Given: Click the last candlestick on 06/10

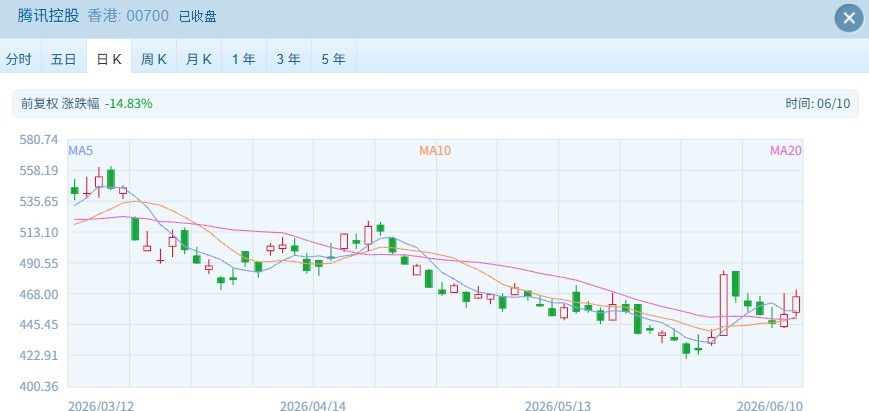Looking at the screenshot, I should click(x=796, y=304).
